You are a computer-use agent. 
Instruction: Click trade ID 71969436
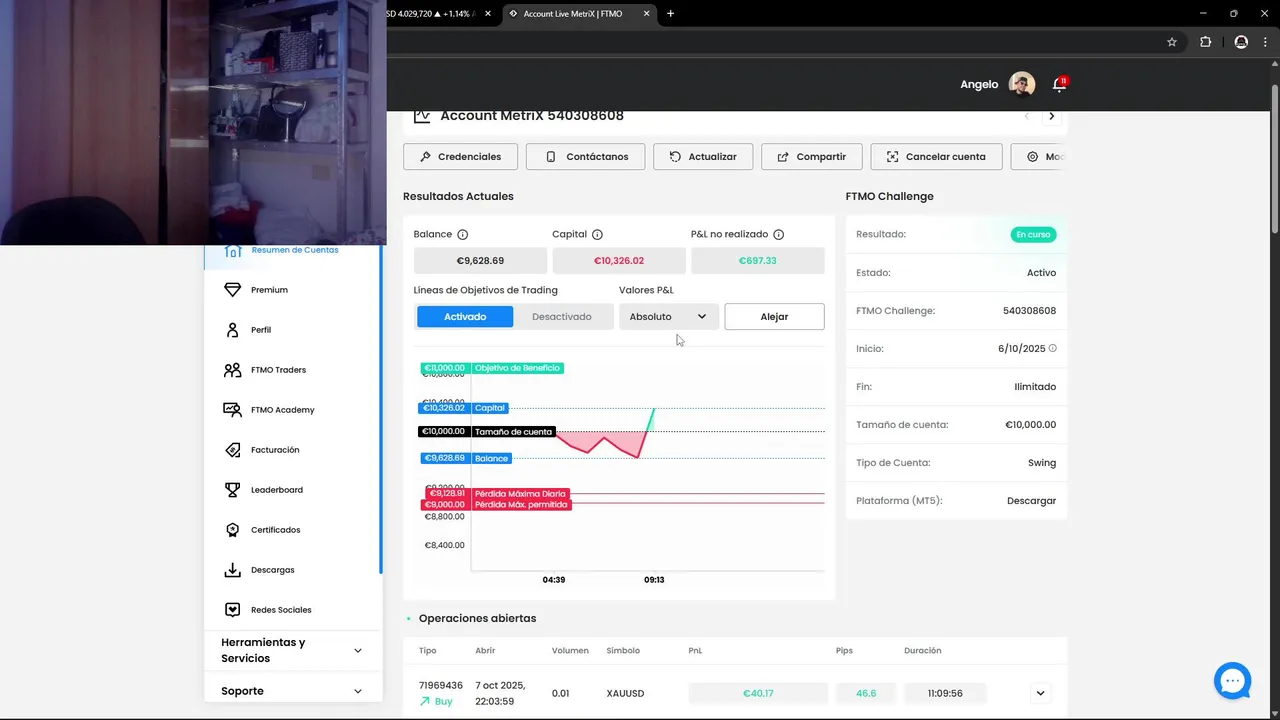point(441,686)
